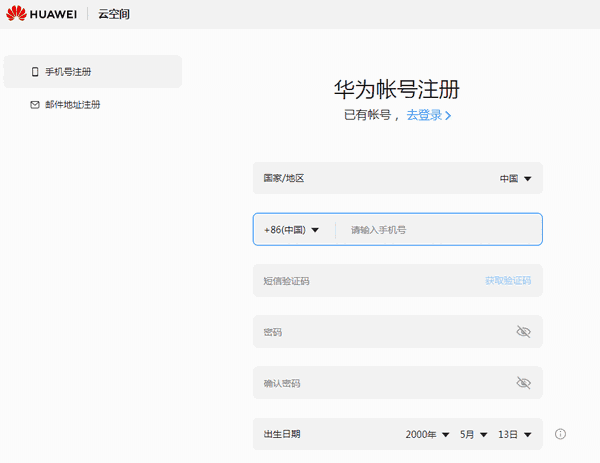
Task: Toggle visibility eye in 密码 field
Action: [x=523, y=331]
